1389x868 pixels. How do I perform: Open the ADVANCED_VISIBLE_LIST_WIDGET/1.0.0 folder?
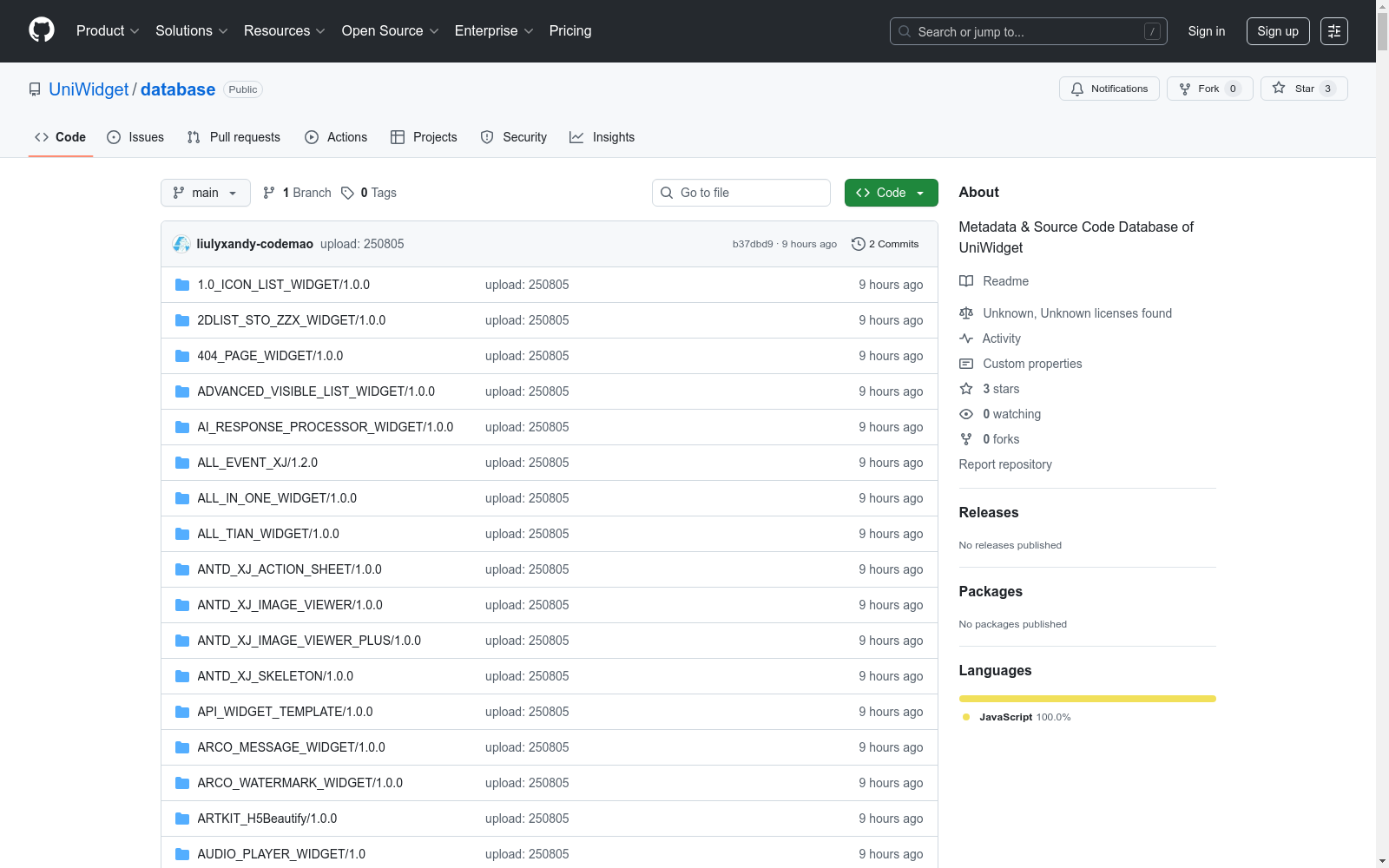coord(316,391)
